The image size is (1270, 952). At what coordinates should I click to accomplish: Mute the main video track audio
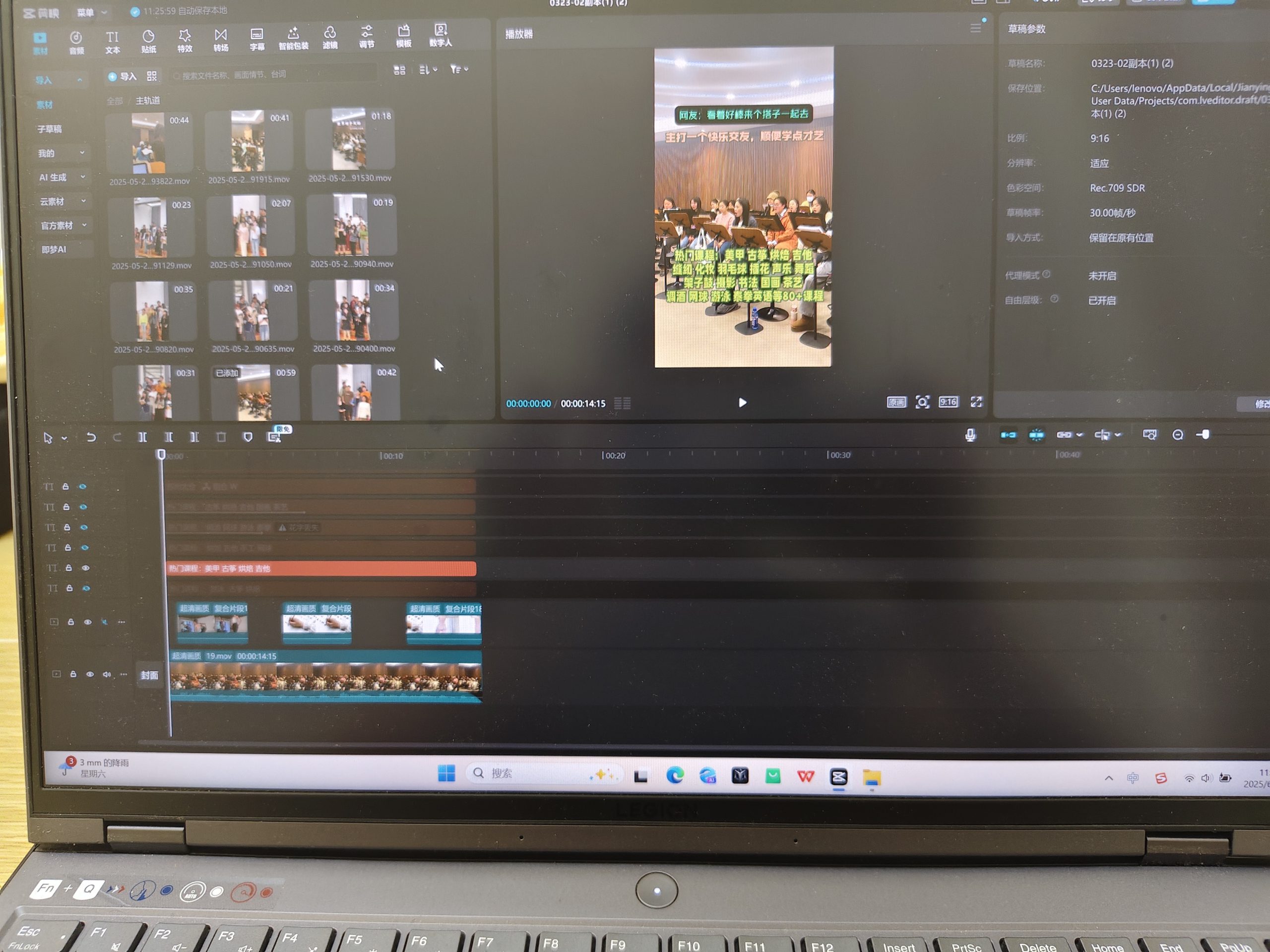click(107, 674)
